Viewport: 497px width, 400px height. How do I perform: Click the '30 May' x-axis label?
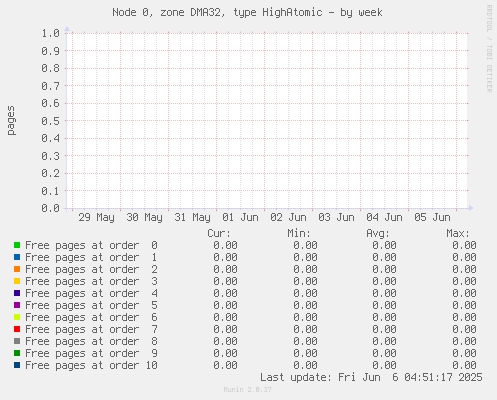(144, 218)
